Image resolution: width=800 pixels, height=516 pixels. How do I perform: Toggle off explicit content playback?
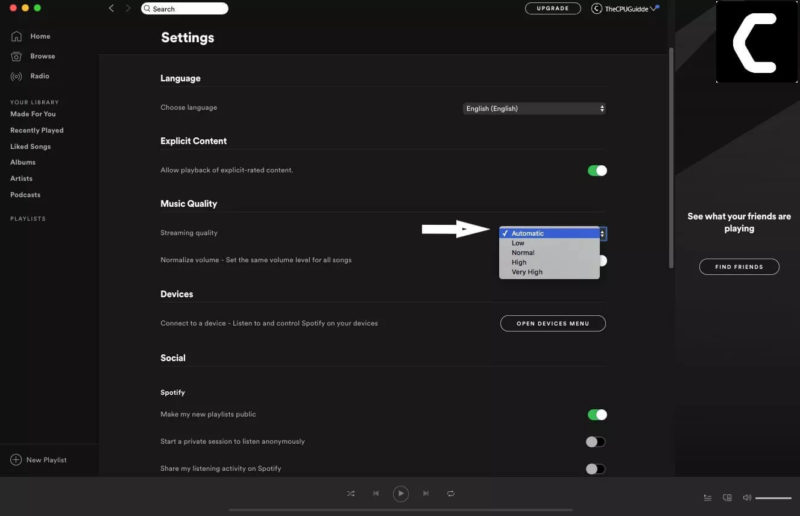pos(597,170)
